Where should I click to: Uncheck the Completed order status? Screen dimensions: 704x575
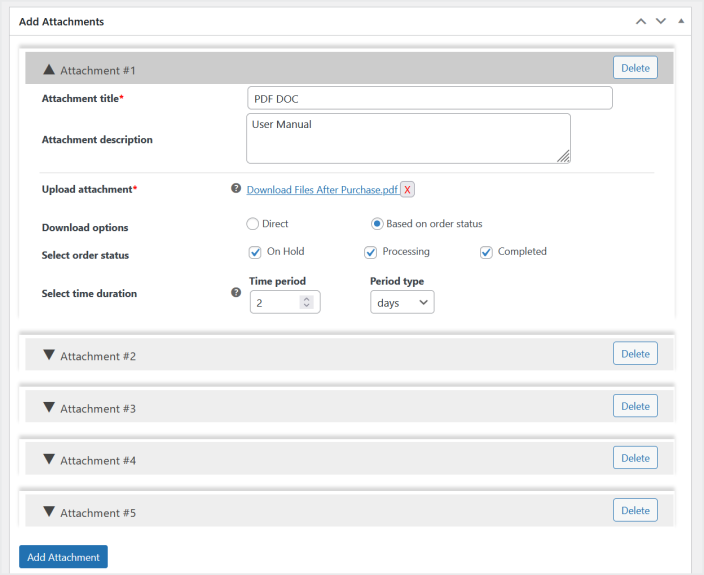tap(487, 252)
